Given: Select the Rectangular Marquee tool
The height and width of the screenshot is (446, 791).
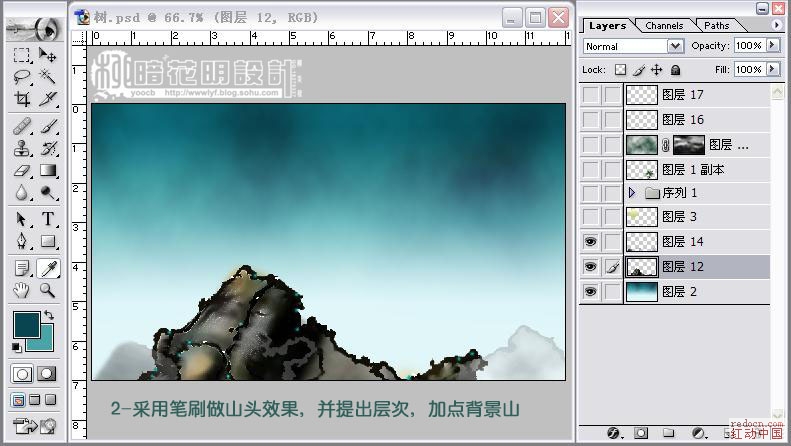Looking at the screenshot, I should coord(22,55).
